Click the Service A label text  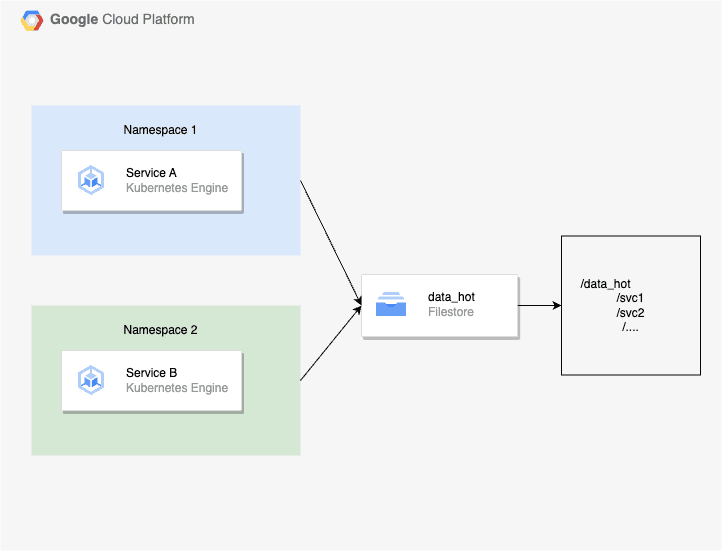click(152, 173)
